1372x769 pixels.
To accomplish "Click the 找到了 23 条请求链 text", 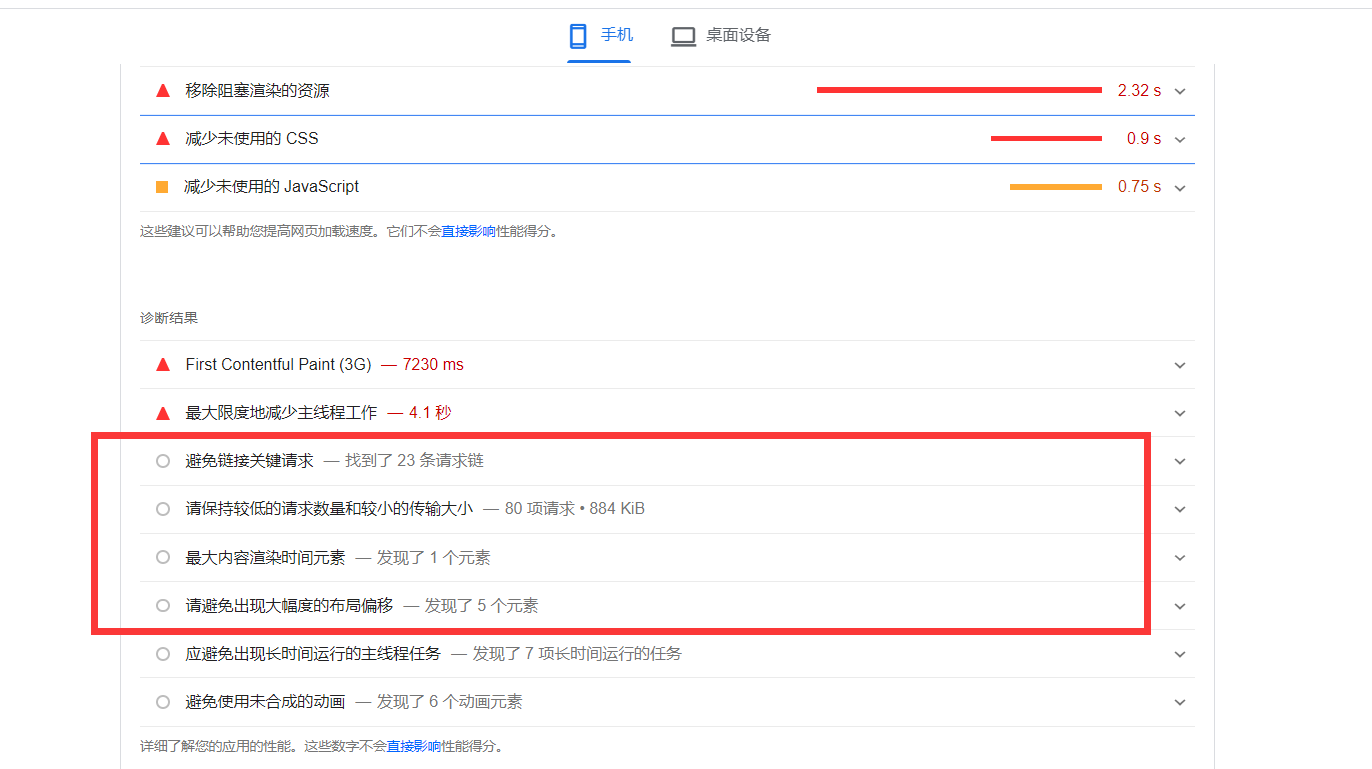I will (x=415, y=461).
